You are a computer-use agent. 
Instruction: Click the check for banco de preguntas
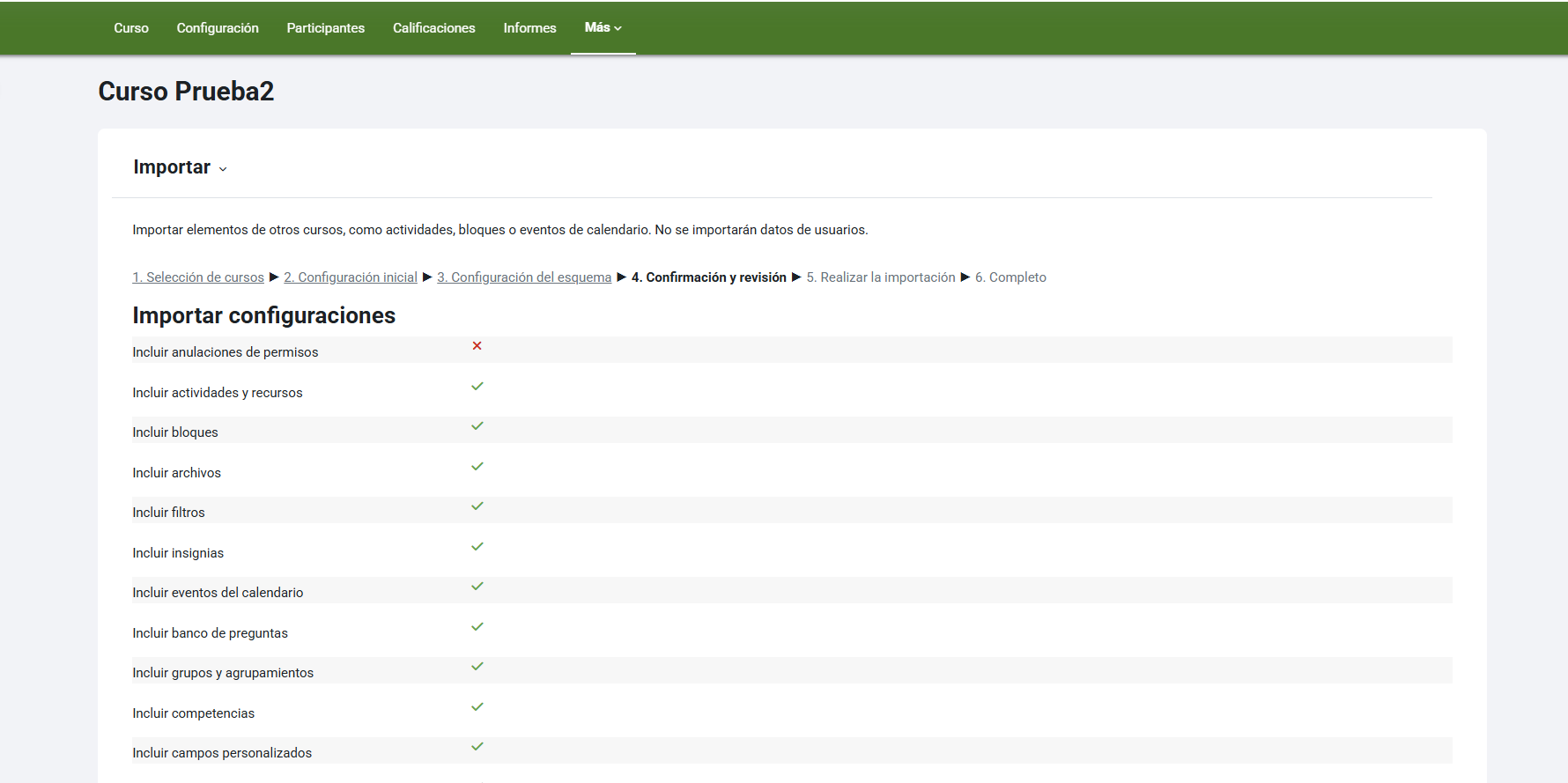point(477,627)
